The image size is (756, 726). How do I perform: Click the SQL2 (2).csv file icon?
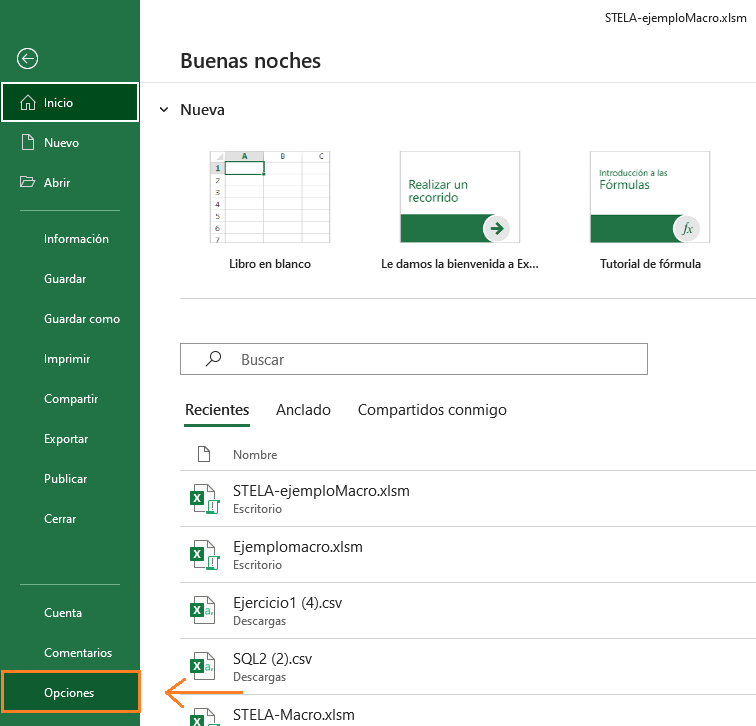202,666
